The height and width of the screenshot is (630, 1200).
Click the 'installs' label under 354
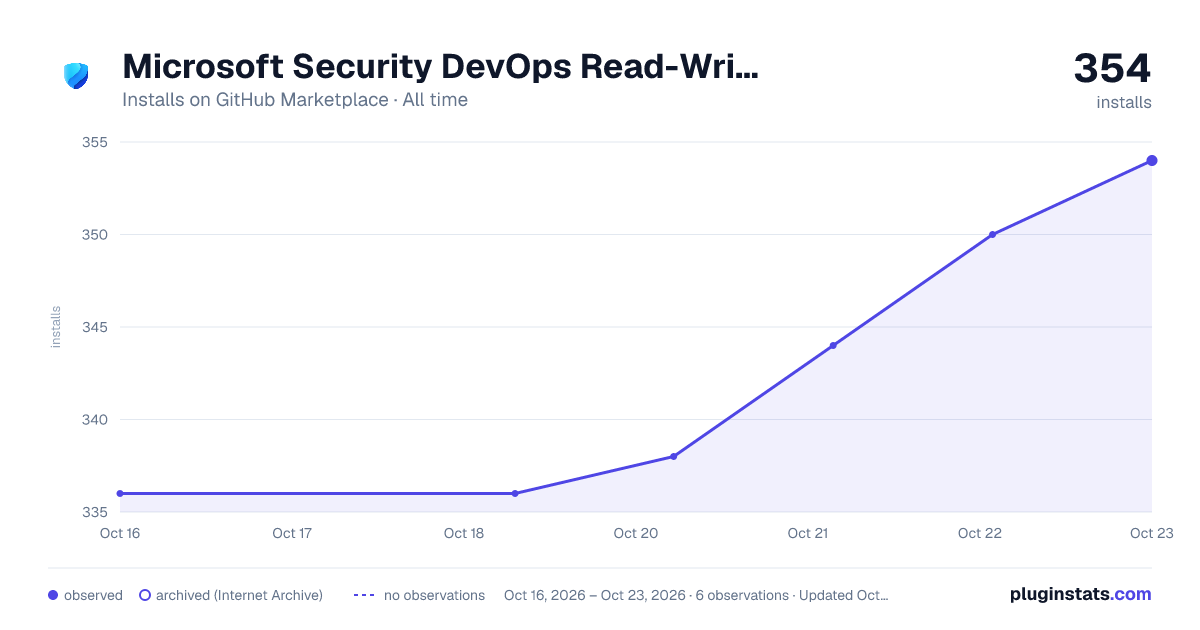pos(1124,103)
